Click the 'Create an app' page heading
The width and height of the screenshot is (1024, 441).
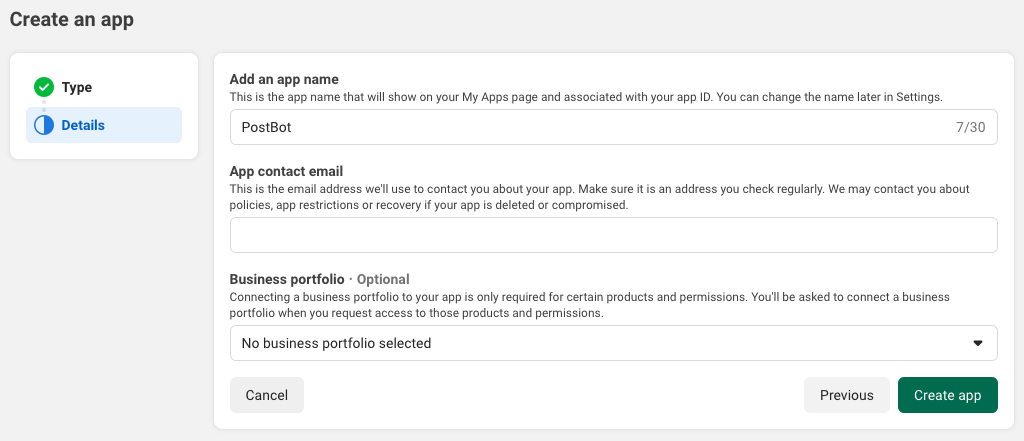tap(71, 19)
